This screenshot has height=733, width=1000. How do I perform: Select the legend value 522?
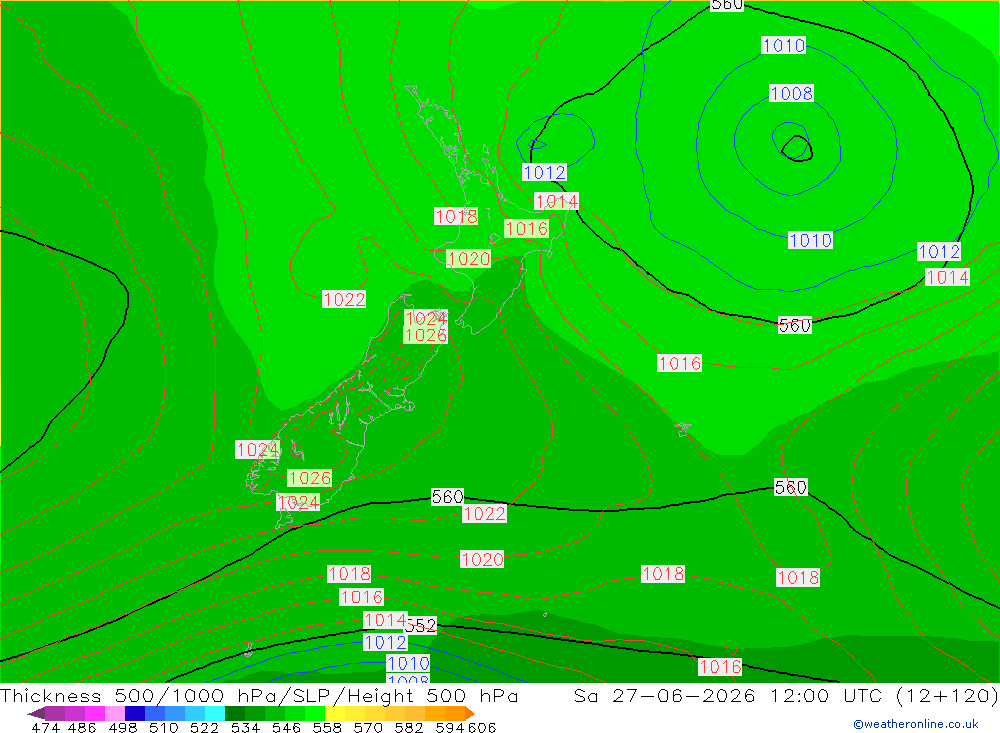click(204, 727)
